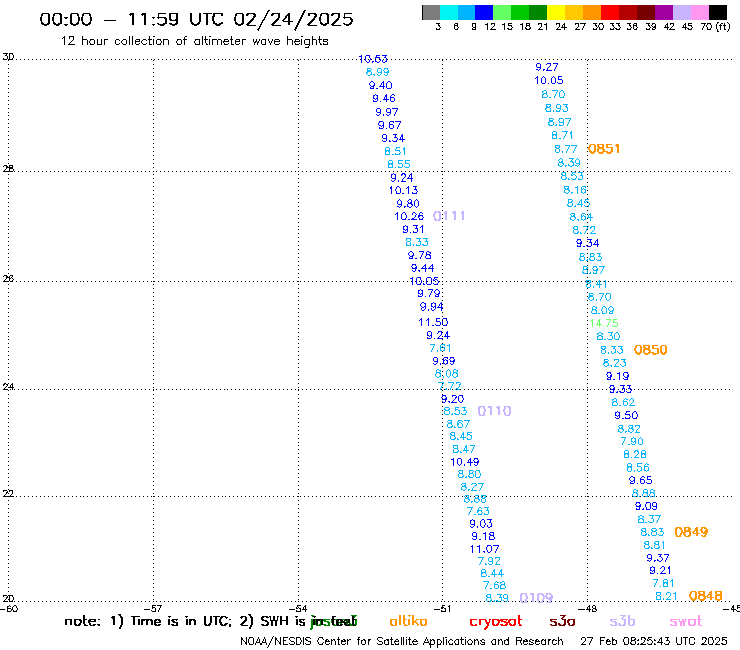Image resolution: width=740 pixels, height=650 pixels.
Task: Select the altika time label 0848
Action: point(706,596)
